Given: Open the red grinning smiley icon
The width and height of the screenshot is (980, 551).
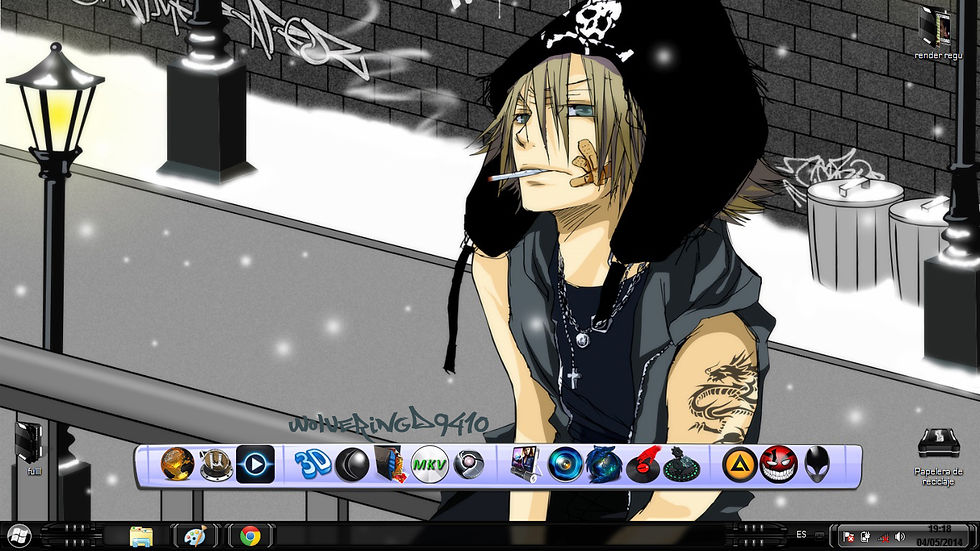Looking at the screenshot, I should (778, 465).
